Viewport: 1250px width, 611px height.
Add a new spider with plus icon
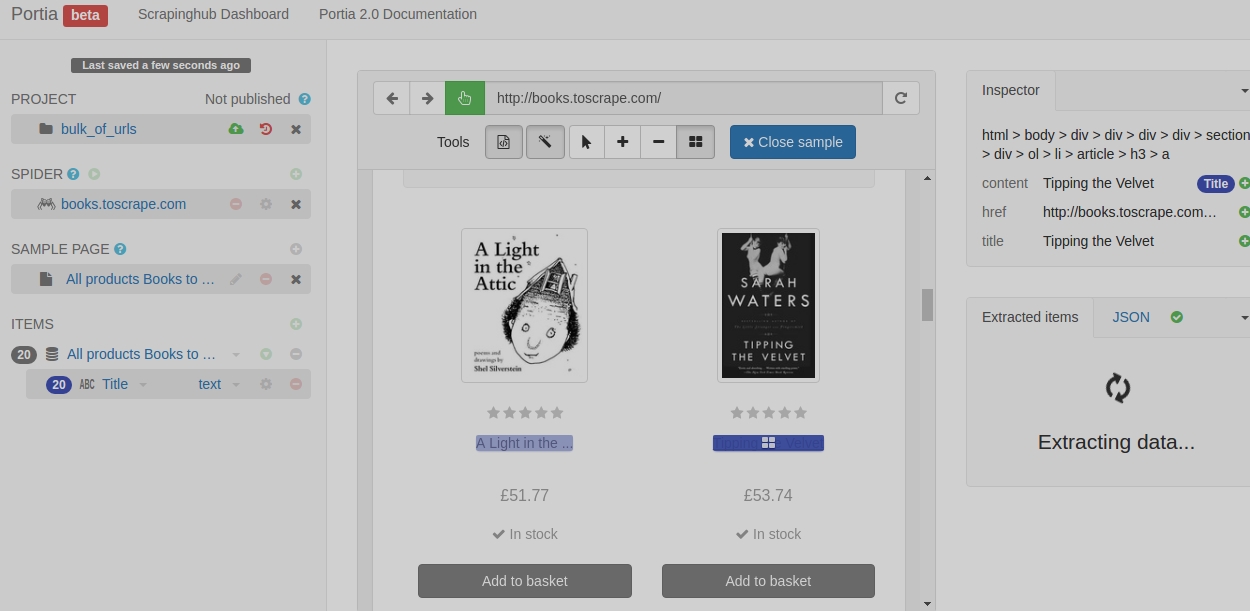296,174
